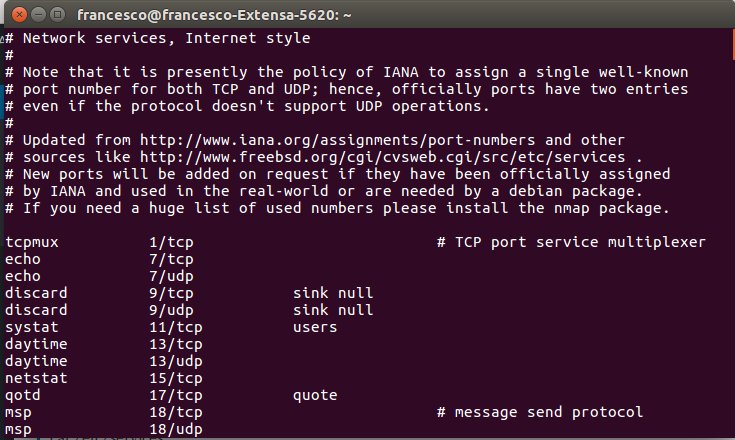
Task: Click the 1/tcp port entry
Action: click(171, 242)
